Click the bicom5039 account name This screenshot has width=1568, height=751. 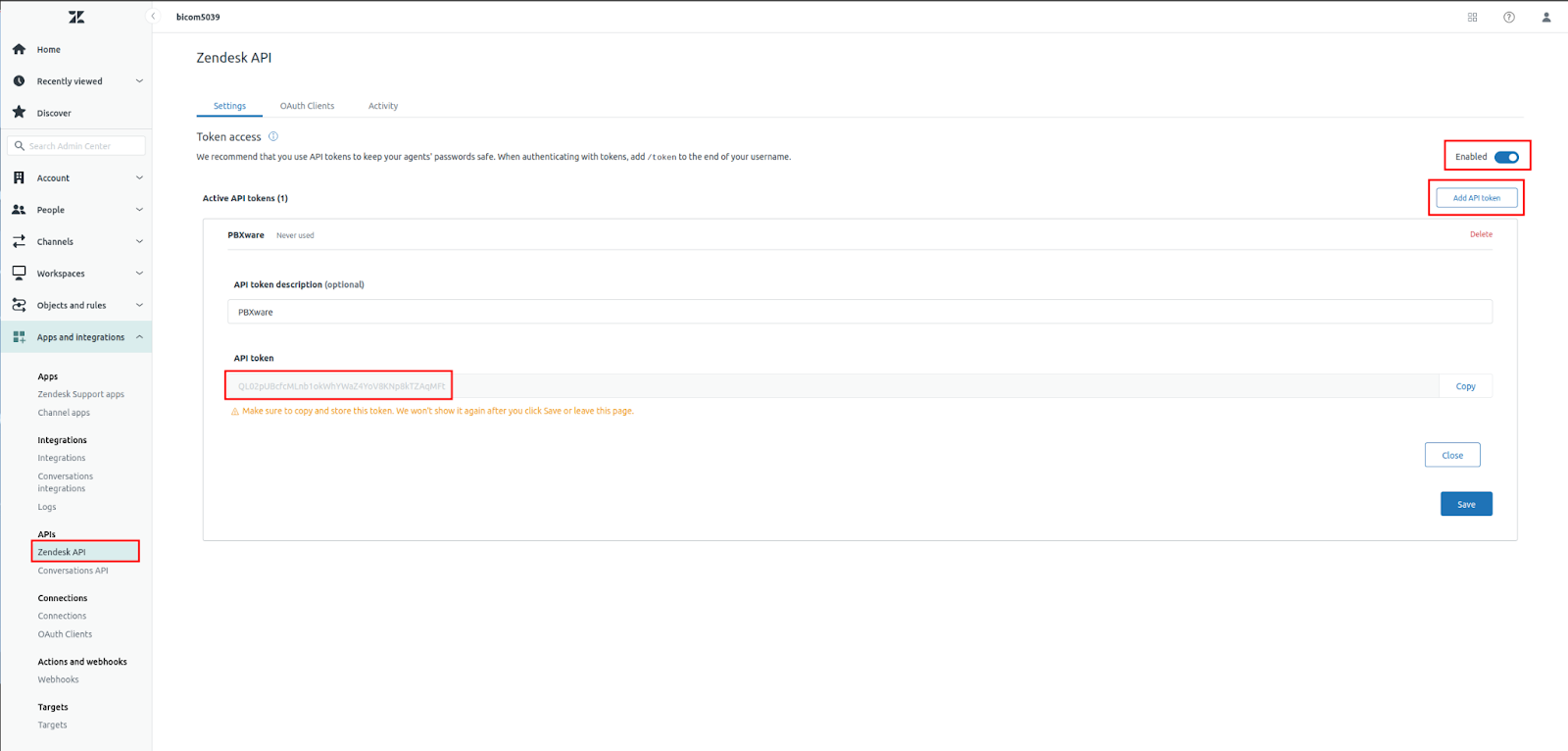(198, 17)
